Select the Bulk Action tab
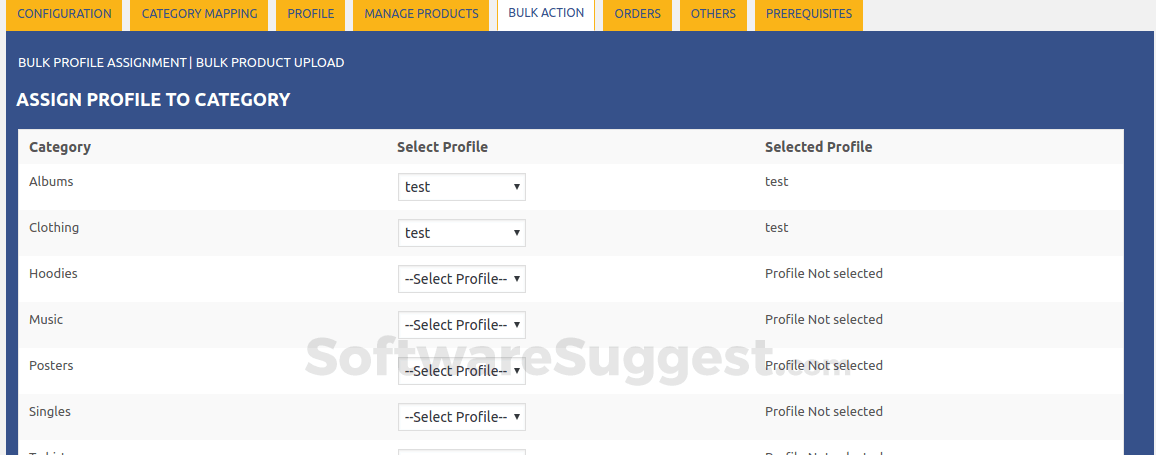The width and height of the screenshot is (1156, 455). coord(546,13)
